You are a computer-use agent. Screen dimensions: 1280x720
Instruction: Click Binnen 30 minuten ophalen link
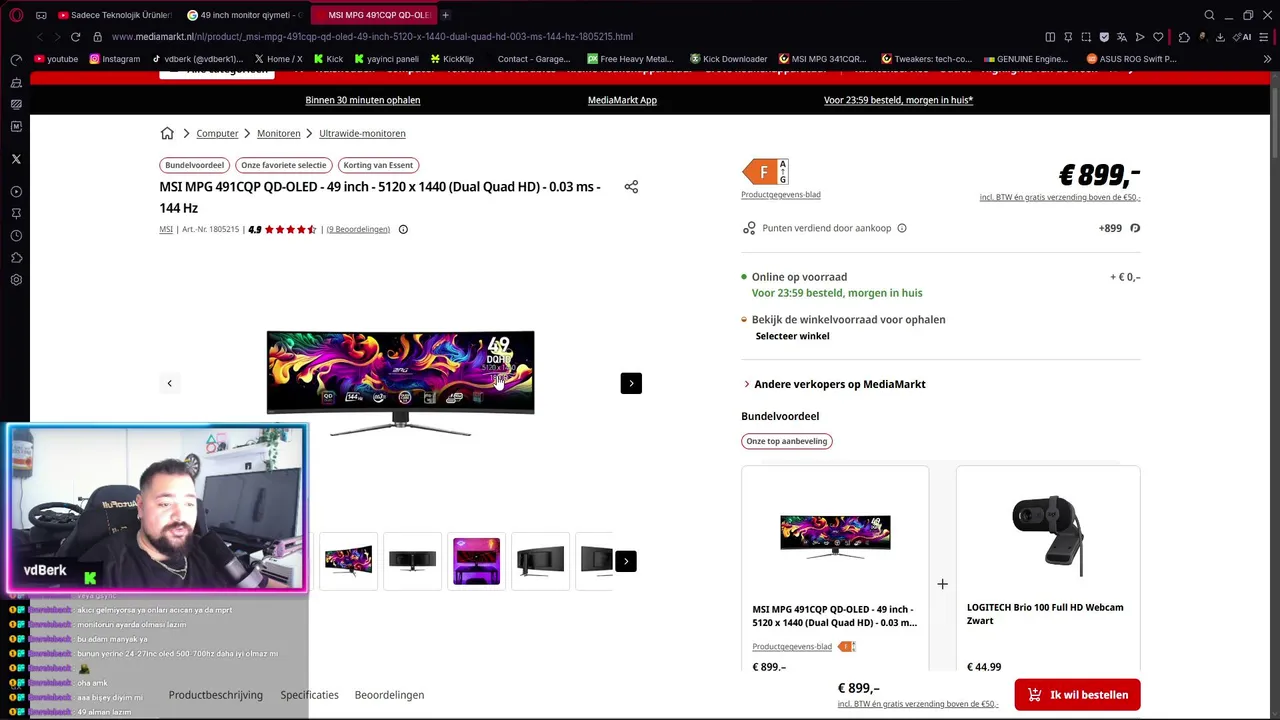pyautogui.click(x=363, y=100)
